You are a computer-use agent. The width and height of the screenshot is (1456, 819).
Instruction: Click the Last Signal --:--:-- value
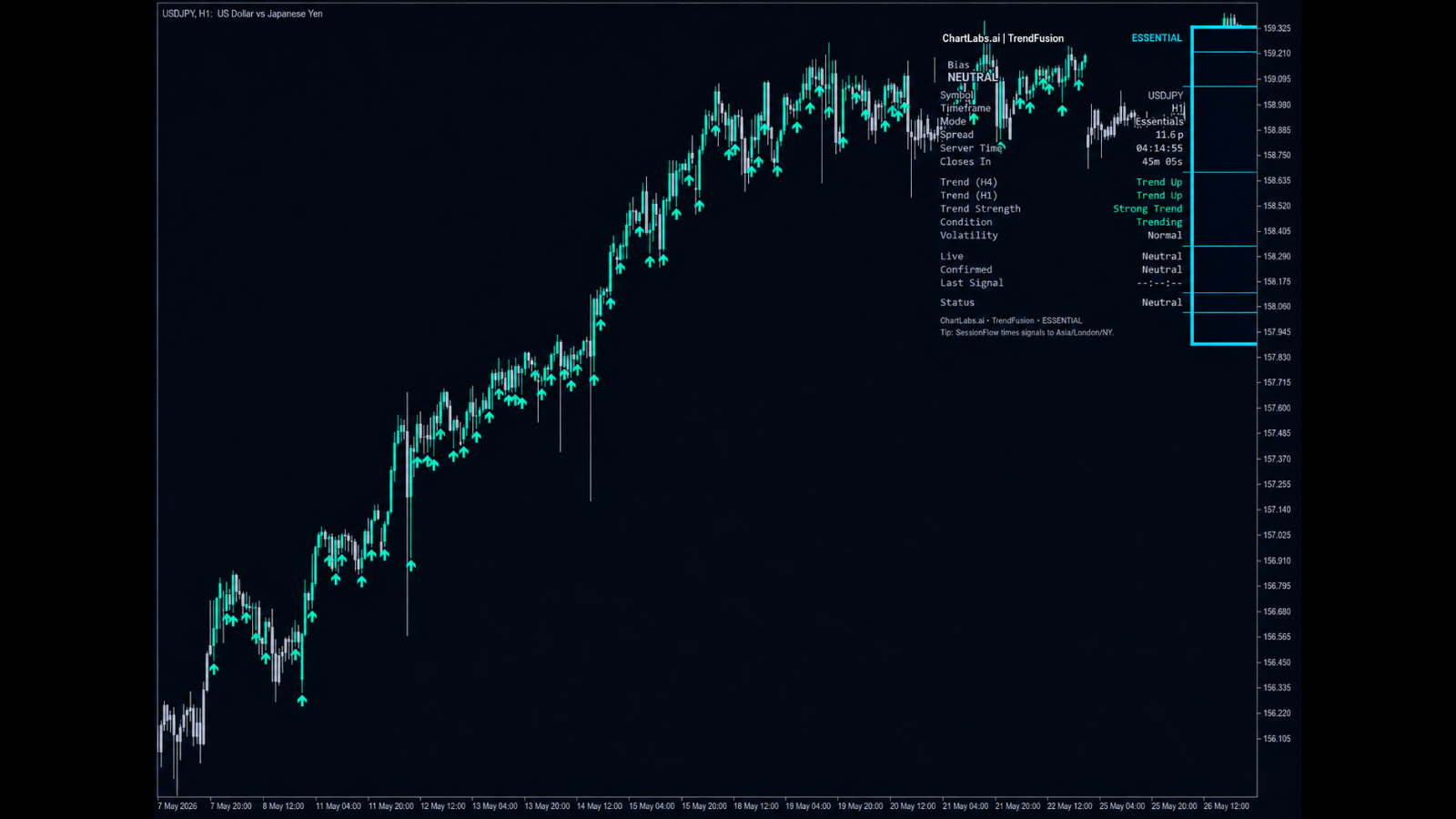pyautogui.click(x=1159, y=283)
